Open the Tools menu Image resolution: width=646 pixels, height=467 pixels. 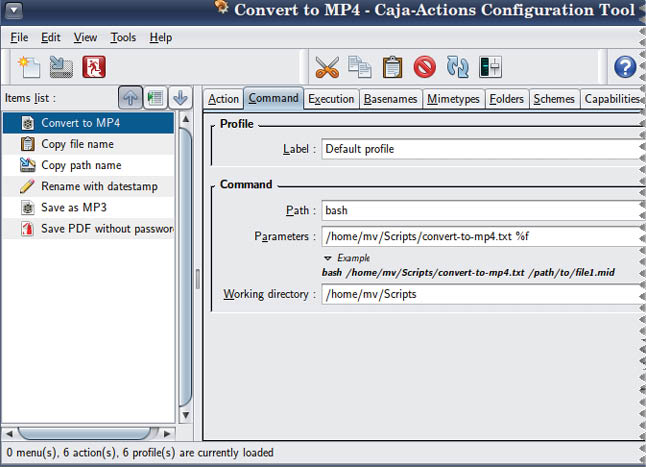coord(124,37)
